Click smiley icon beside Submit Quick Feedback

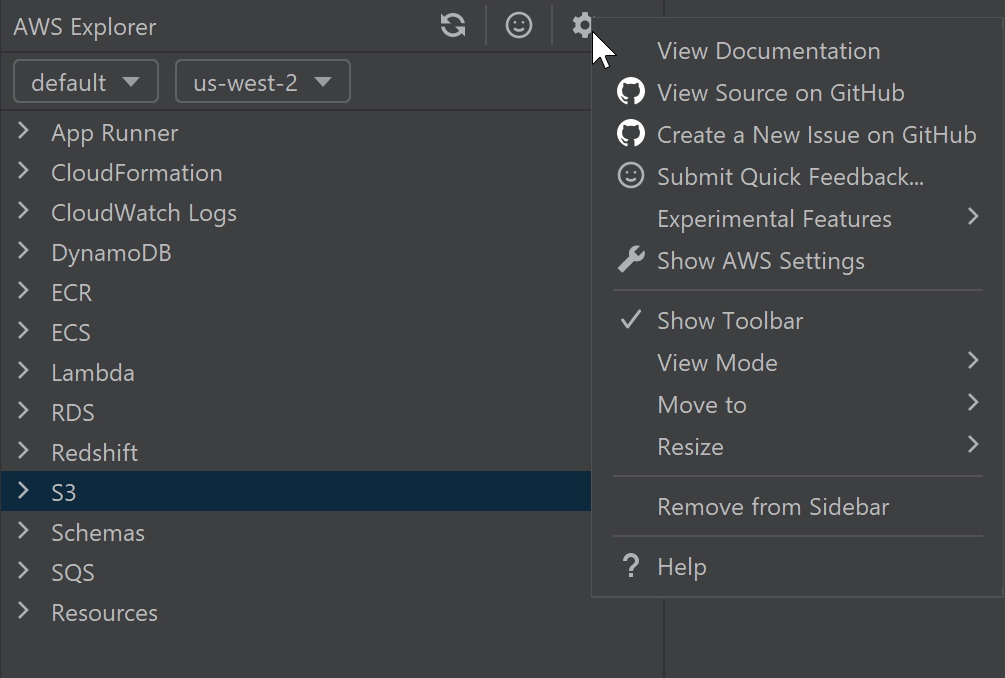631,177
